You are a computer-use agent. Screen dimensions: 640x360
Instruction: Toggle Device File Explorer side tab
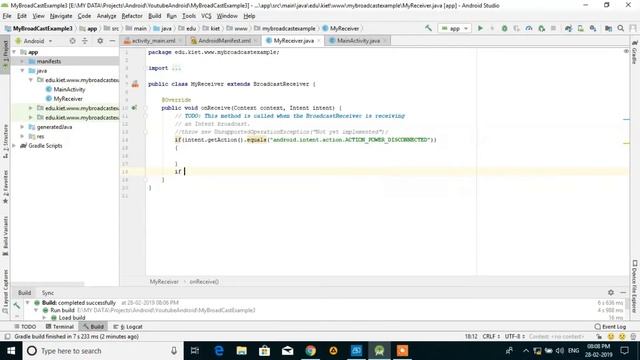coord(635,287)
